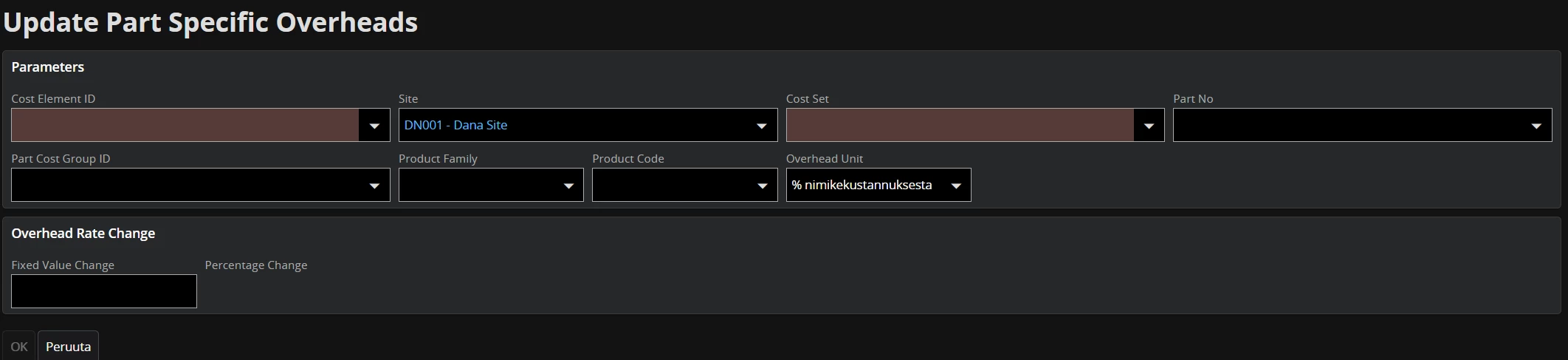This screenshot has width=1568, height=360.
Task: Expand the Site dropdown arrow
Action: tap(761, 126)
